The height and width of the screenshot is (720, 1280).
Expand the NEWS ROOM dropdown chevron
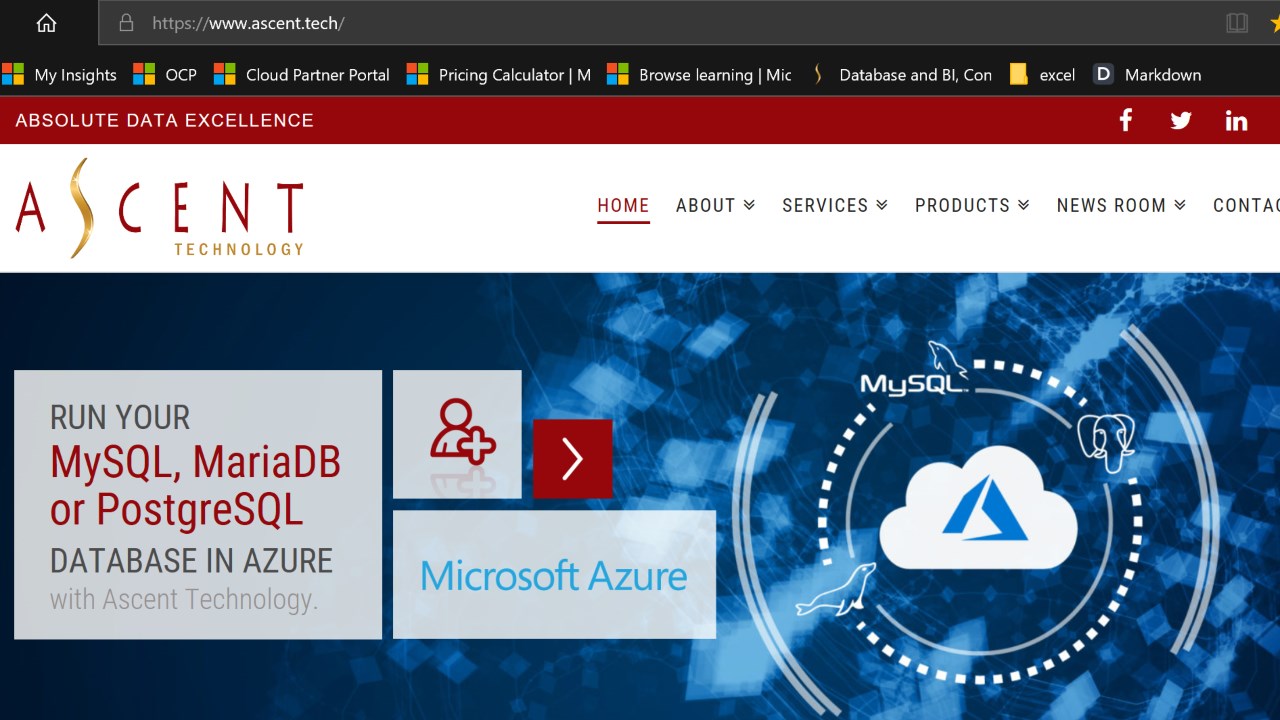coord(1180,205)
